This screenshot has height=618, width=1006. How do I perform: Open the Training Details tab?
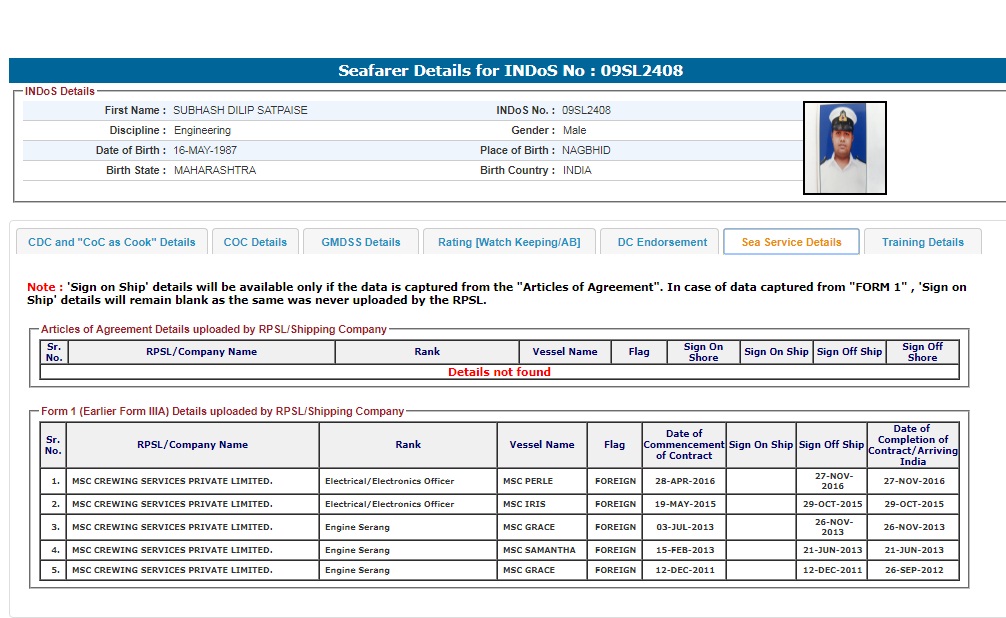[923, 242]
